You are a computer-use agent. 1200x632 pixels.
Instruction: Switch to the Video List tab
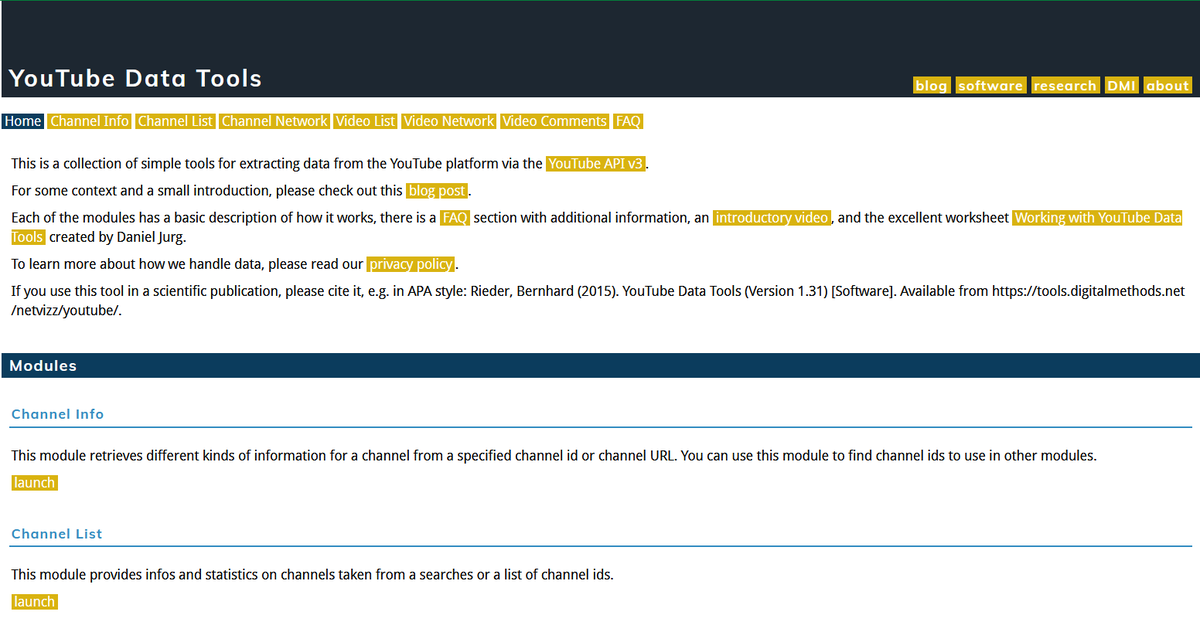point(366,121)
